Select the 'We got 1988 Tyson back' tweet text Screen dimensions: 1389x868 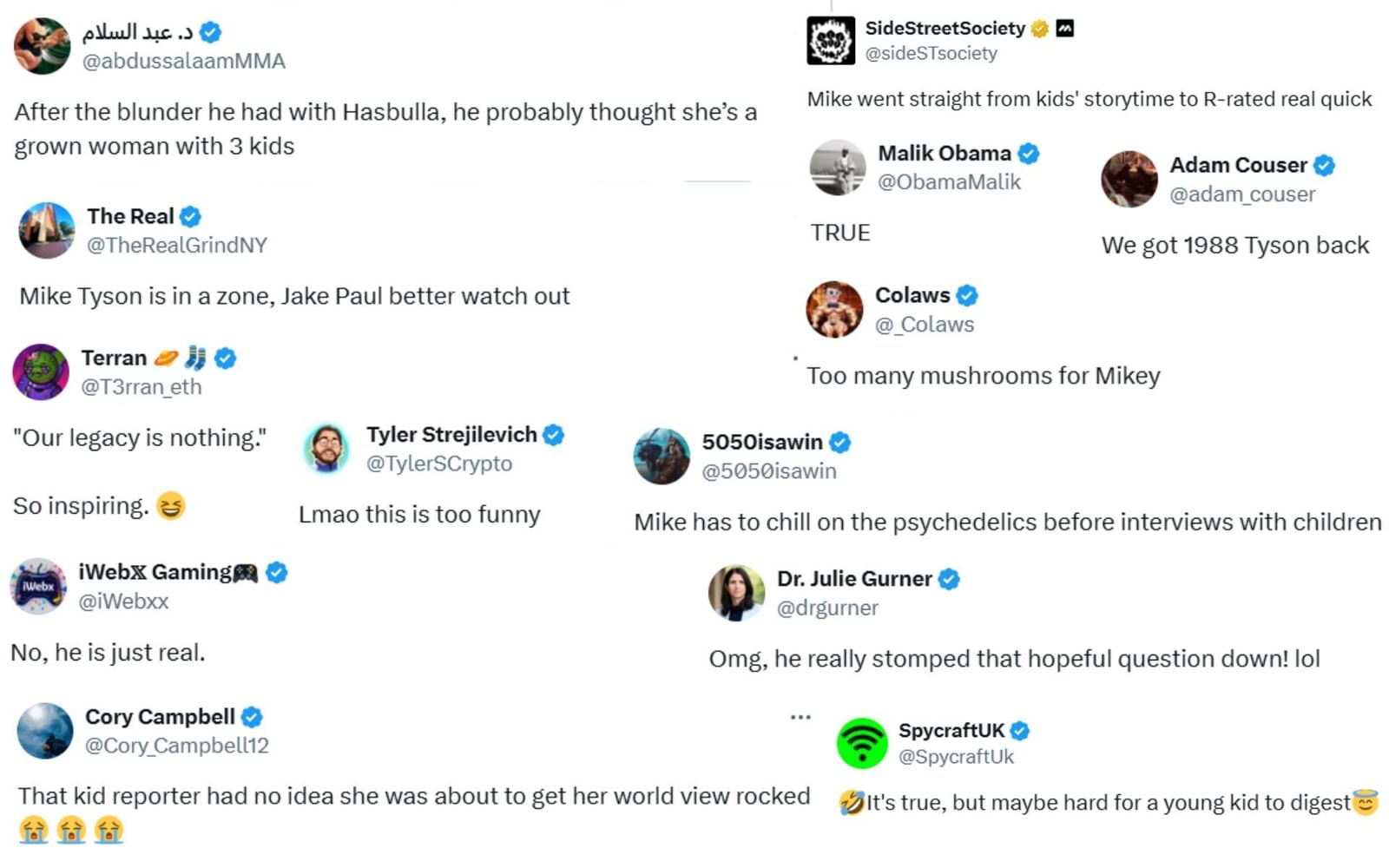pos(1234,246)
